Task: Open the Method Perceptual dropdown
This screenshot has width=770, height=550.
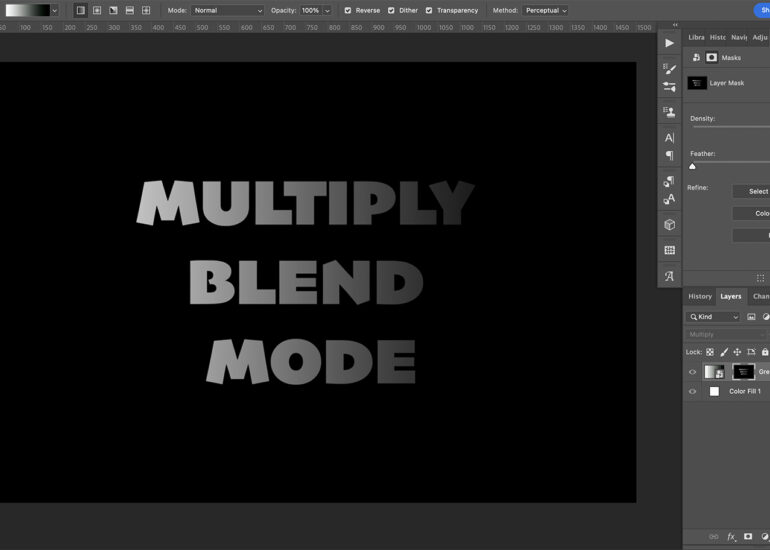Action: (x=545, y=10)
